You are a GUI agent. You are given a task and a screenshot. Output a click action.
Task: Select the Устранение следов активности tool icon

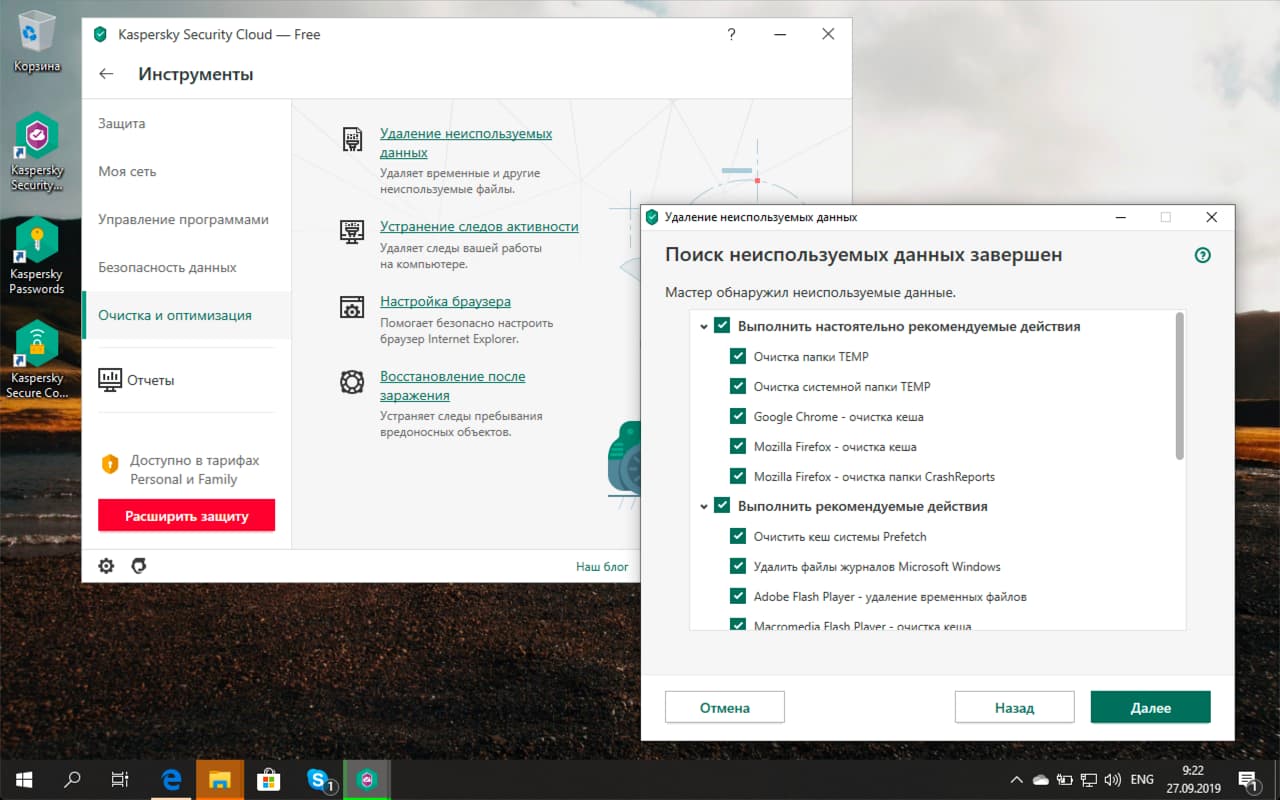(x=352, y=232)
